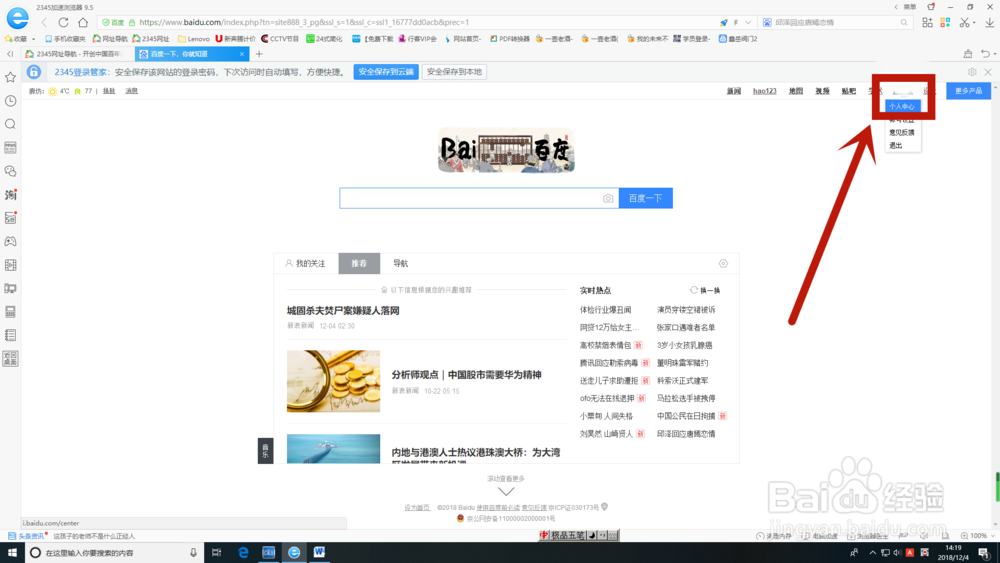Screen dimensions: 1000x563
Task: Open the add-extension grid icon
Action: coord(927,22)
